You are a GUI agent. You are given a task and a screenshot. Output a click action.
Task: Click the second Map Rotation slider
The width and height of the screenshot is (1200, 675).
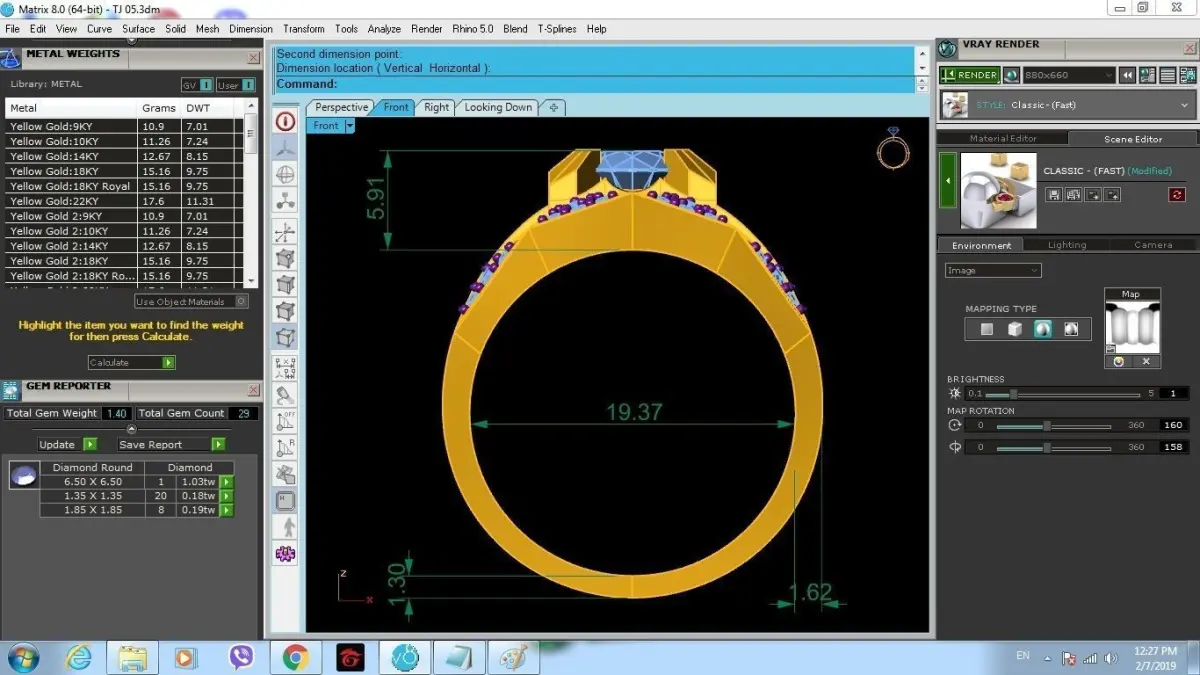[x=1054, y=447]
